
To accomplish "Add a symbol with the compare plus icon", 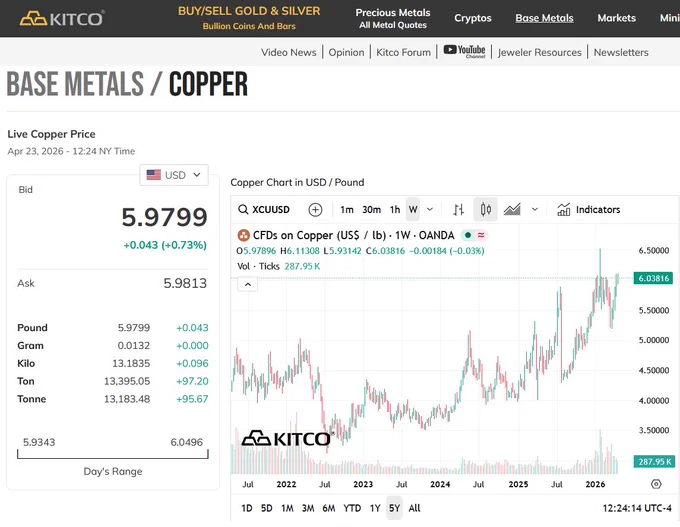I will [315, 209].
